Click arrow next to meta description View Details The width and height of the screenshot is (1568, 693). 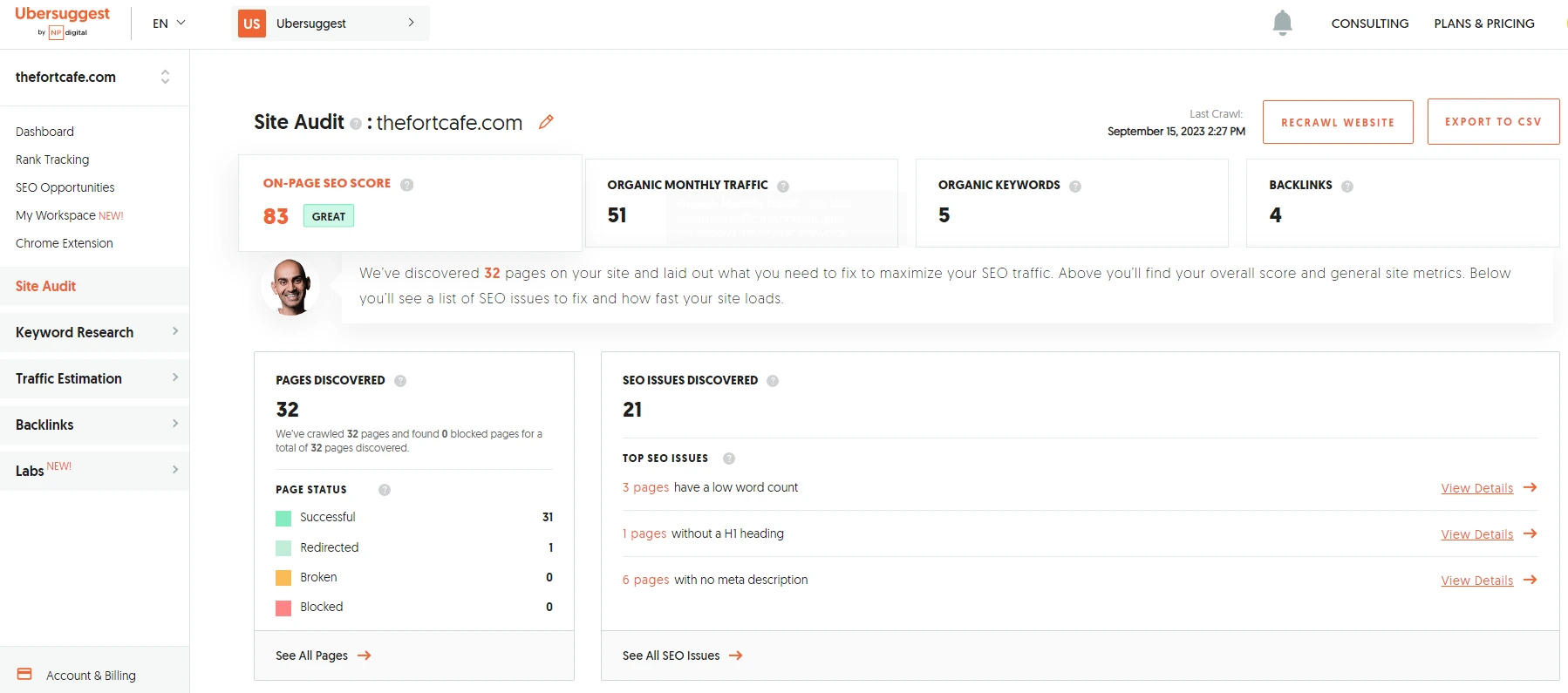click(1530, 580)
